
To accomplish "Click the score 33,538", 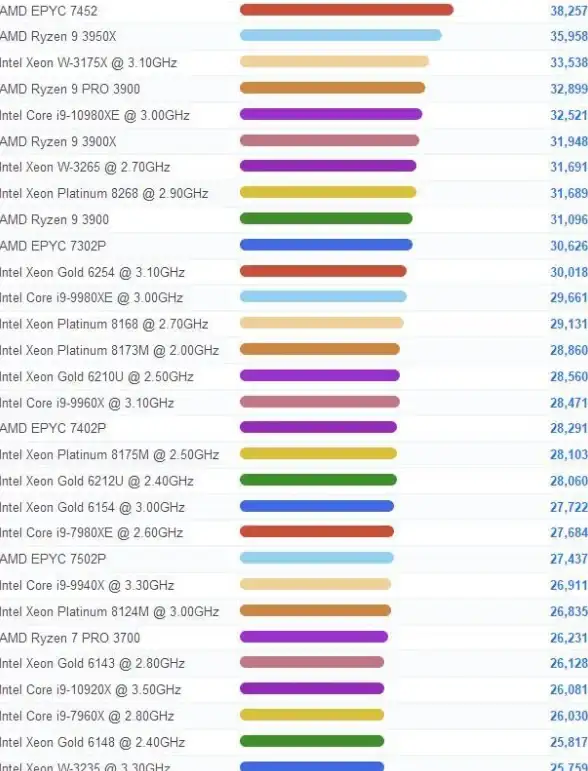I will [569, 62].
